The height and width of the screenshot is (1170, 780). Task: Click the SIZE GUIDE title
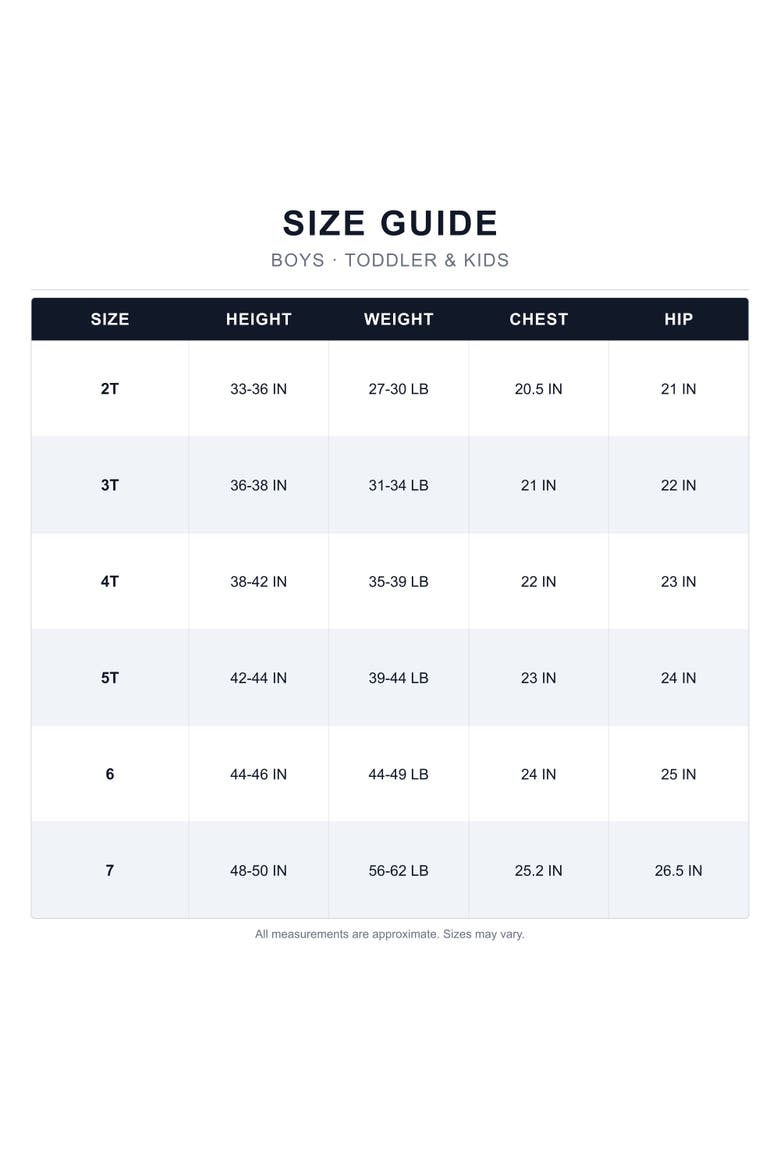(x=390, y=223)
